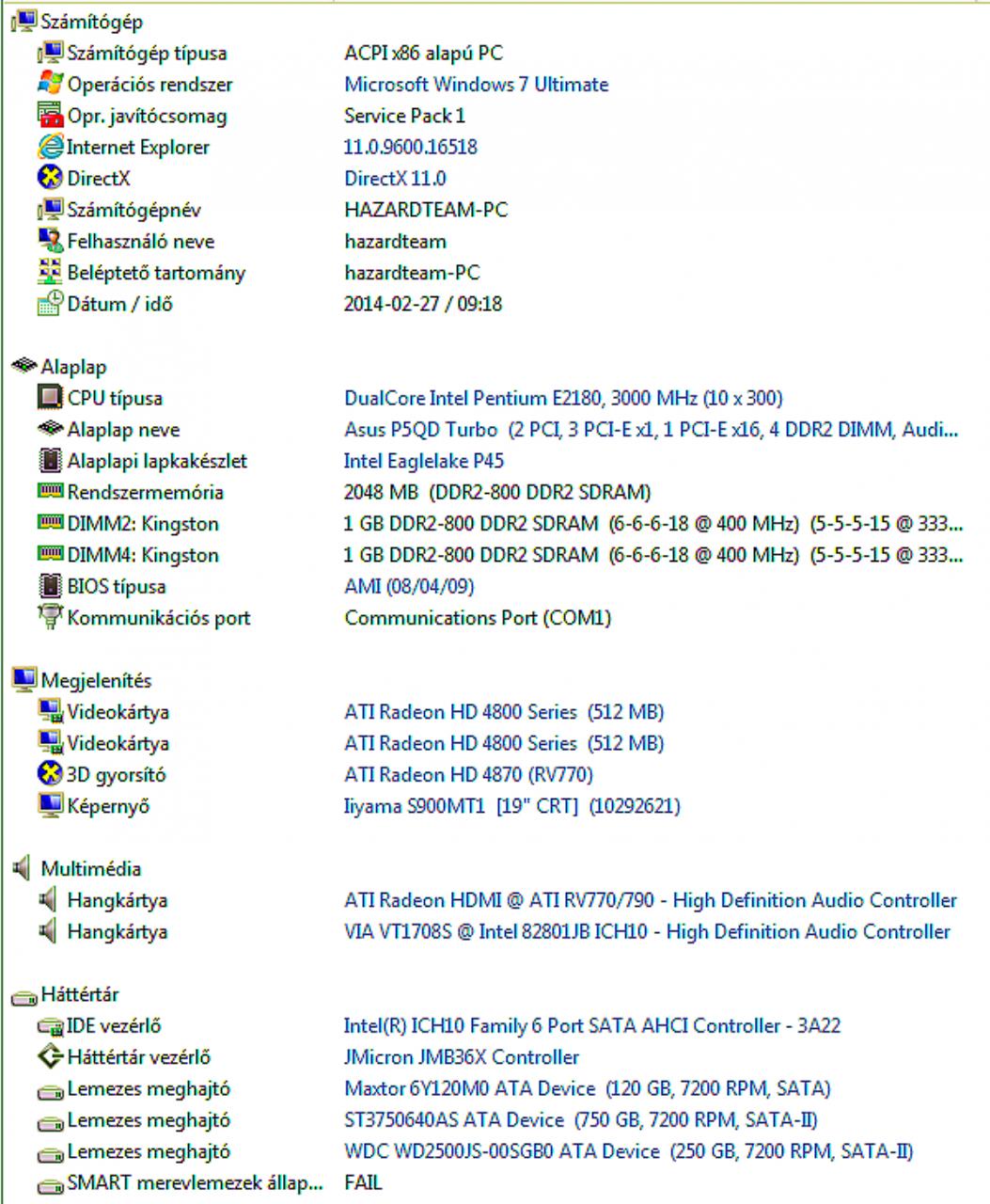Click the Képernyő monitor icon
This screenshot has width=990, height=1204.
pyautogui.click(x=50, y=806)
